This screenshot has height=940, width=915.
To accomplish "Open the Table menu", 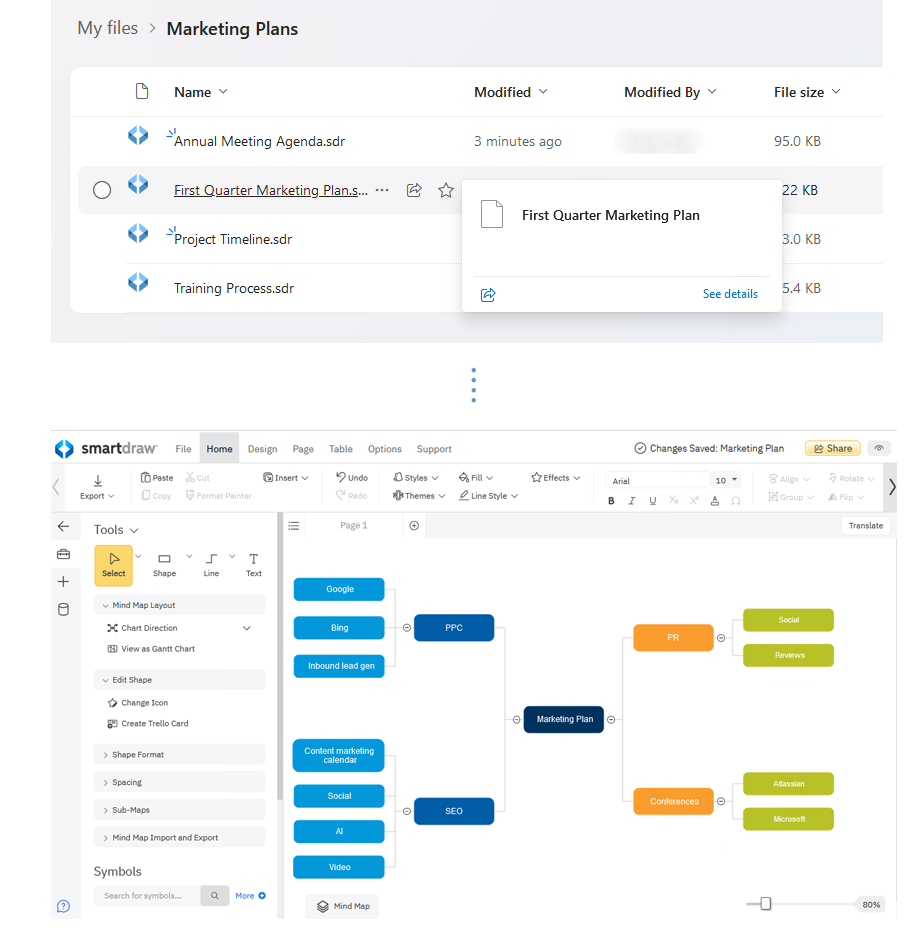I will 340,448.
